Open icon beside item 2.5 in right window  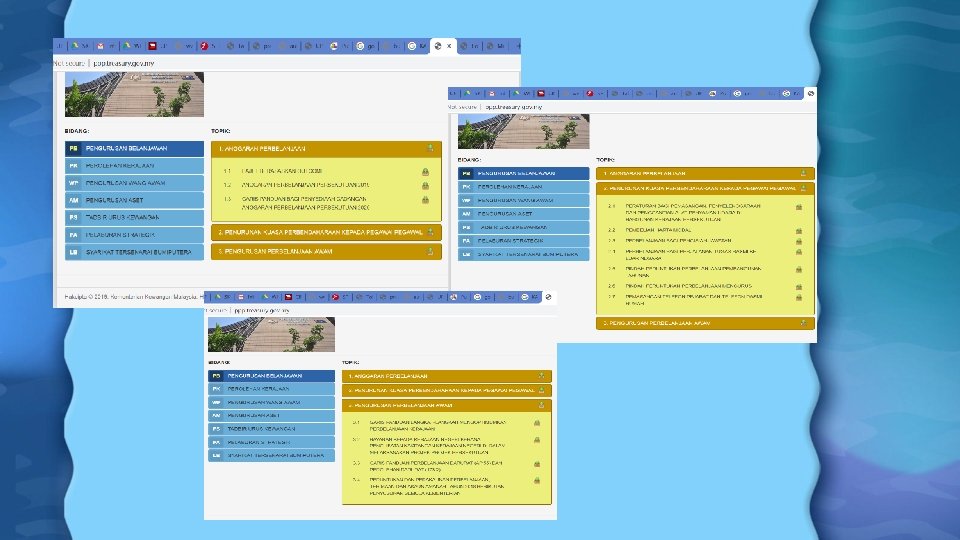tap(798, 269)
